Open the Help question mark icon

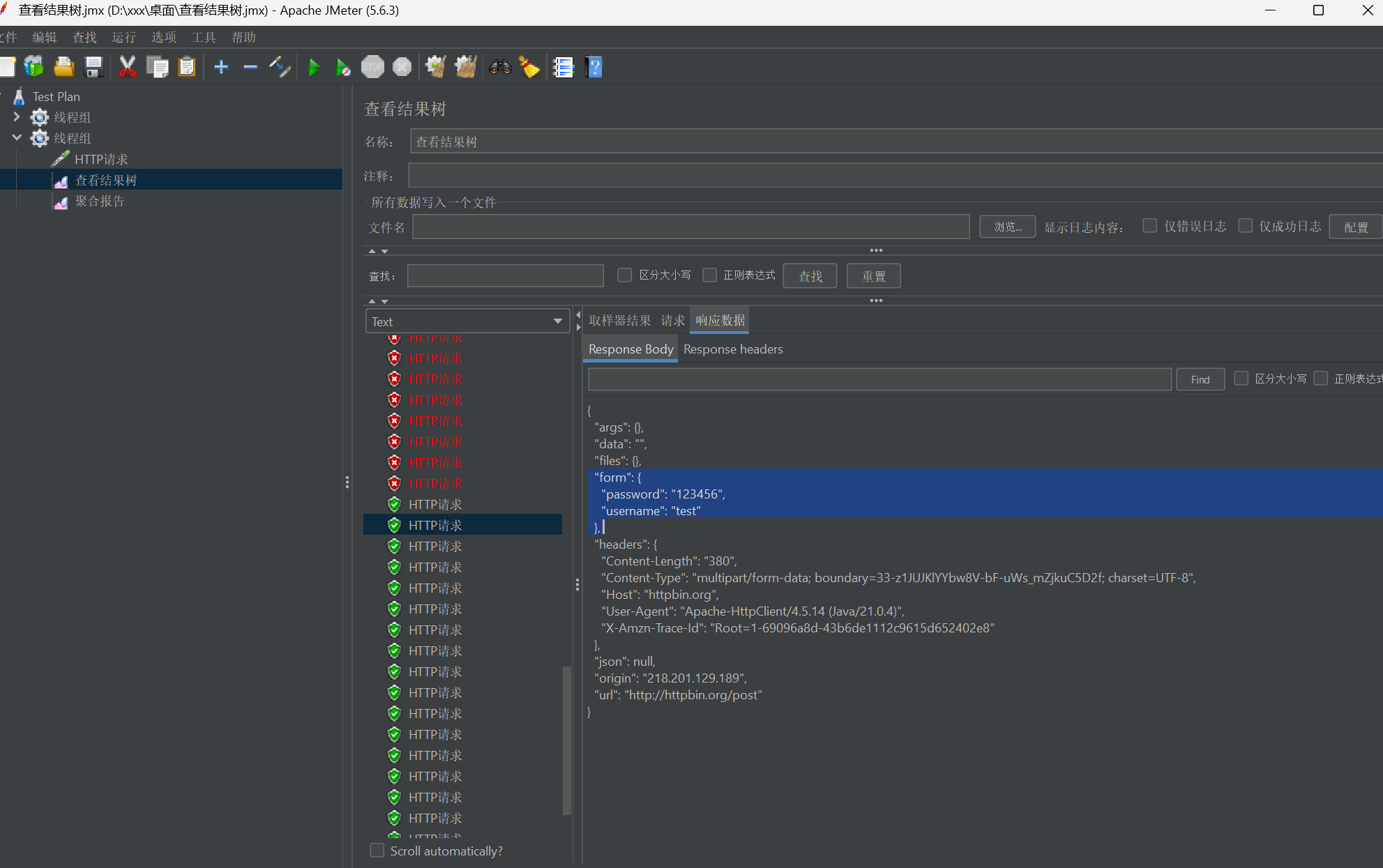coord(594,68)
